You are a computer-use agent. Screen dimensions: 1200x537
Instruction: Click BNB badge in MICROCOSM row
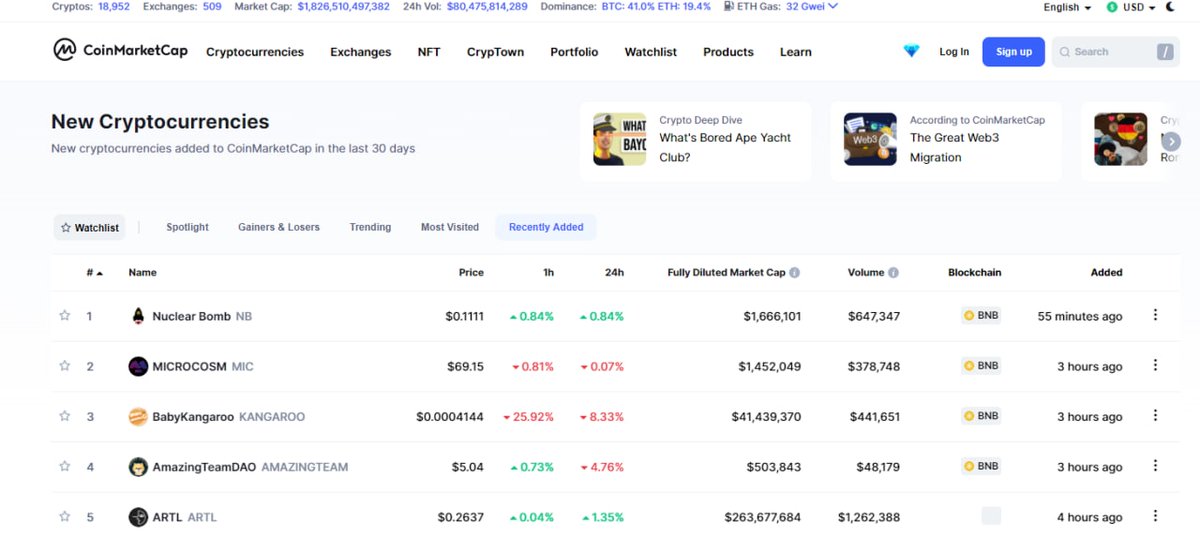(x=981, y=365)
